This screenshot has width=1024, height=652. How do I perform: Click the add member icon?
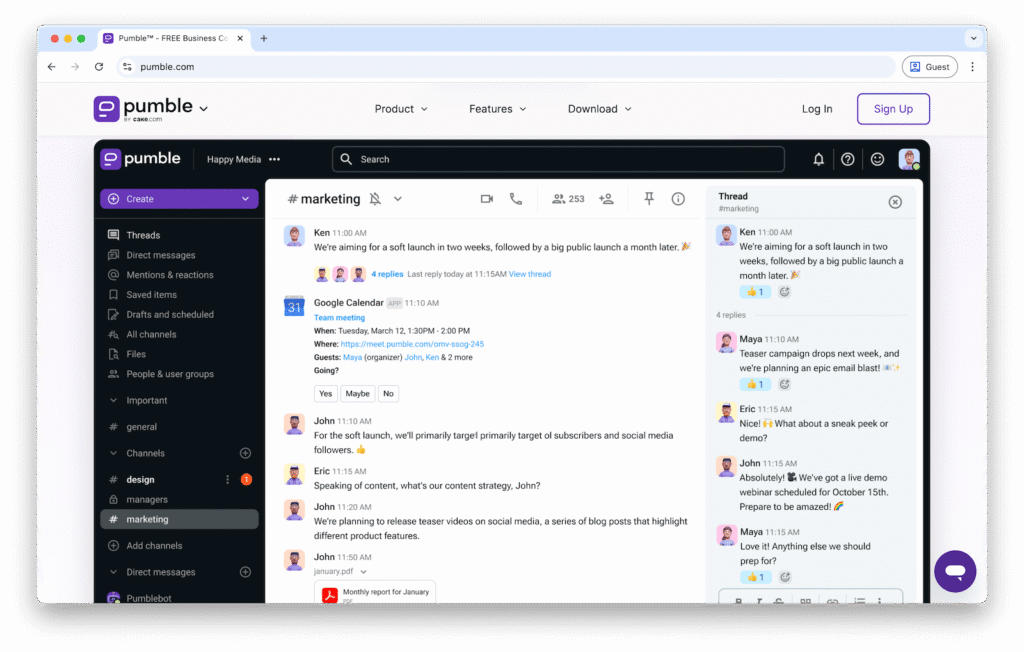tap(606, 199)
